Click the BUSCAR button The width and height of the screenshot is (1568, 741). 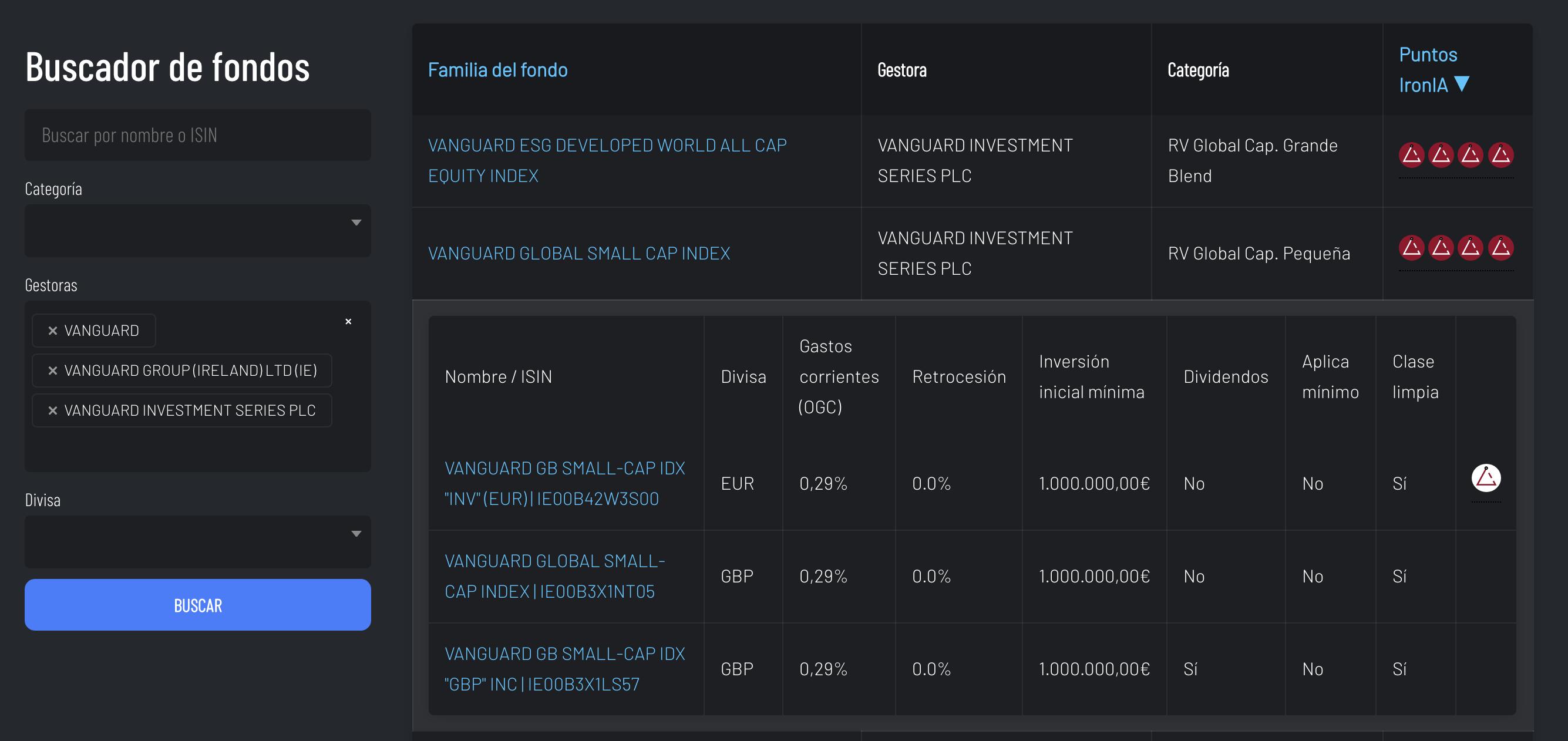tap(198, 605)
